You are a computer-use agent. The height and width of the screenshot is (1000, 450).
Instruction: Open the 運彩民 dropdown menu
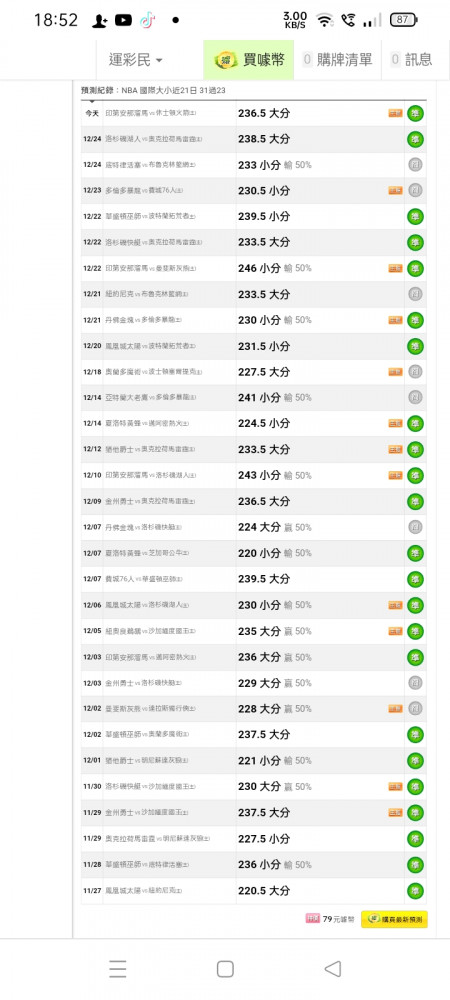click(135, 60)
